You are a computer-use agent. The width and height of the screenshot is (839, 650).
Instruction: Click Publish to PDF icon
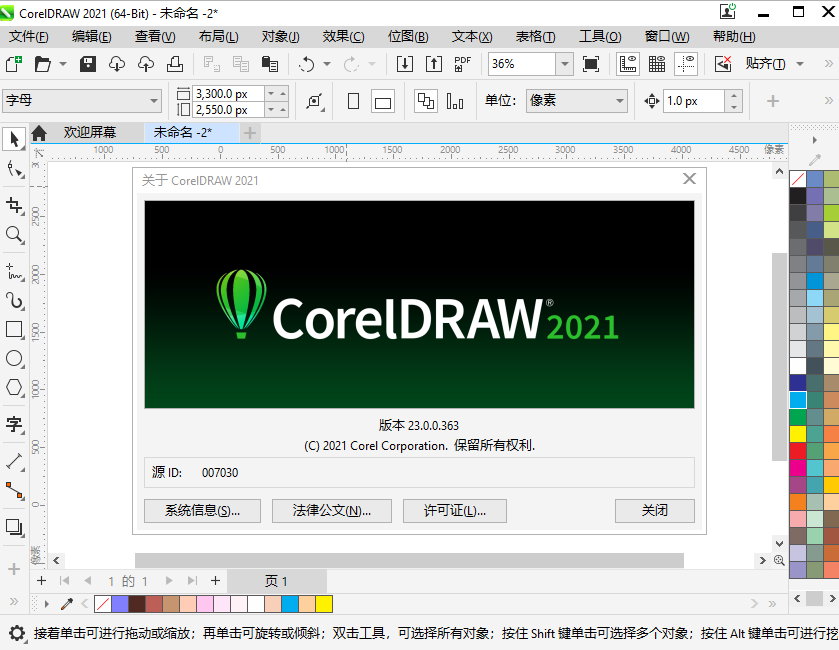[463, 64]
